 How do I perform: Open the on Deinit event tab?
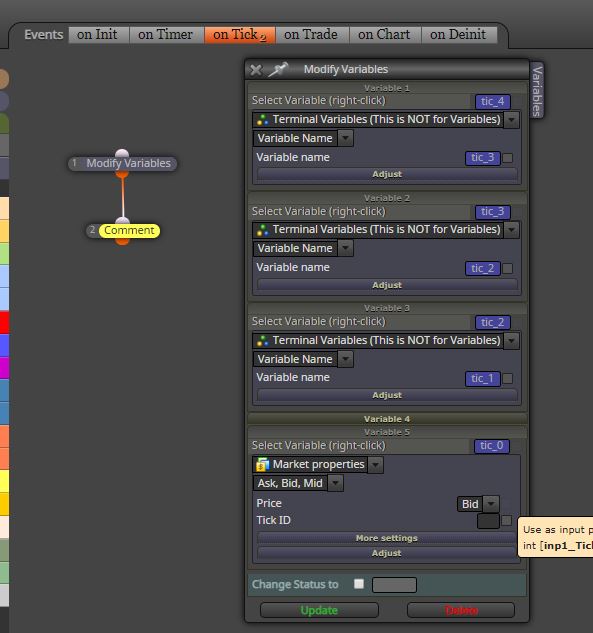459,35
